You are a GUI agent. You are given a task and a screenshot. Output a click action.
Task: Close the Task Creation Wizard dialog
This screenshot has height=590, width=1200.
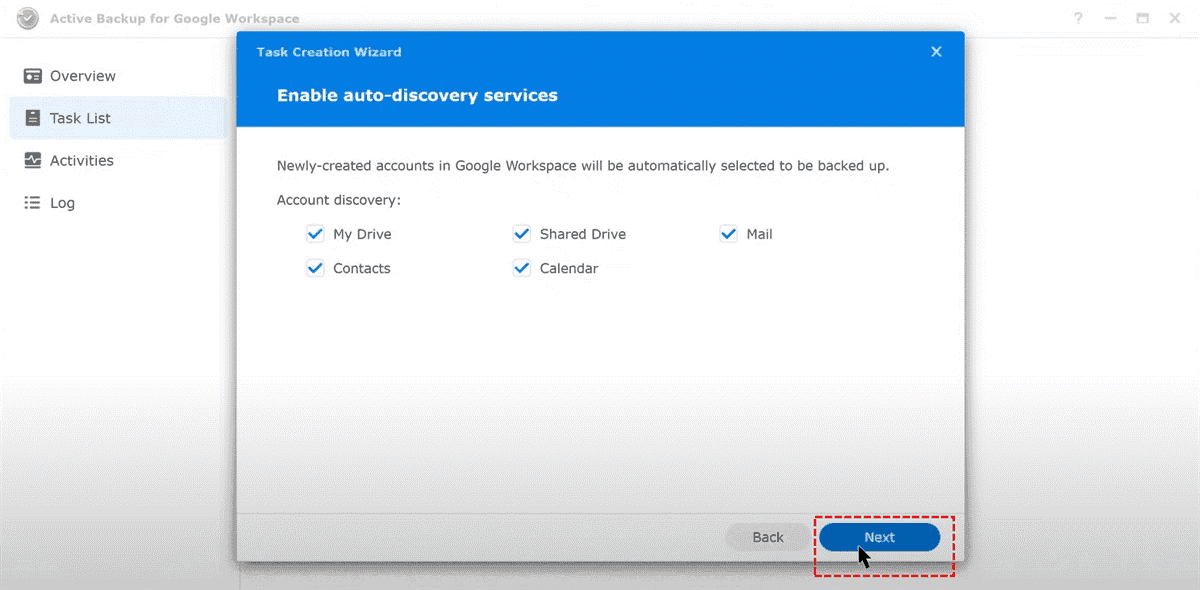click(x=936, y=52)
